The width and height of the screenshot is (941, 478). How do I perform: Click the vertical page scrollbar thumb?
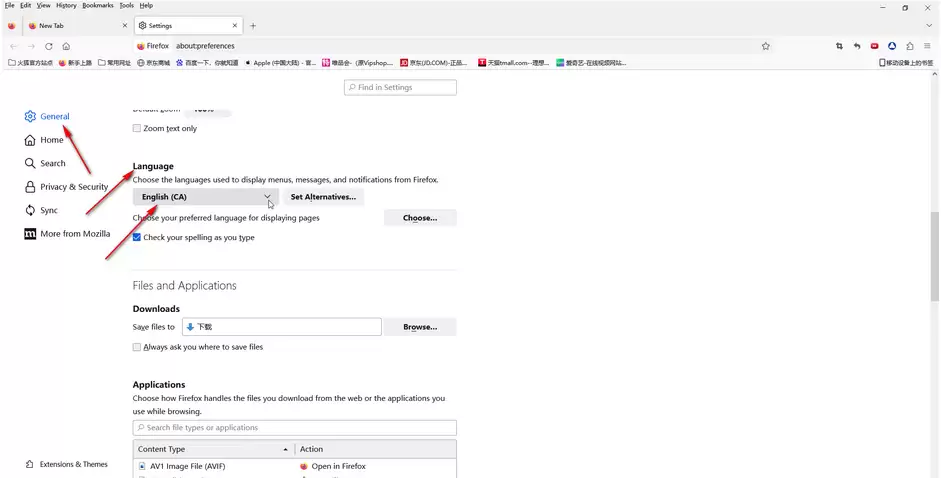point(934,256)
